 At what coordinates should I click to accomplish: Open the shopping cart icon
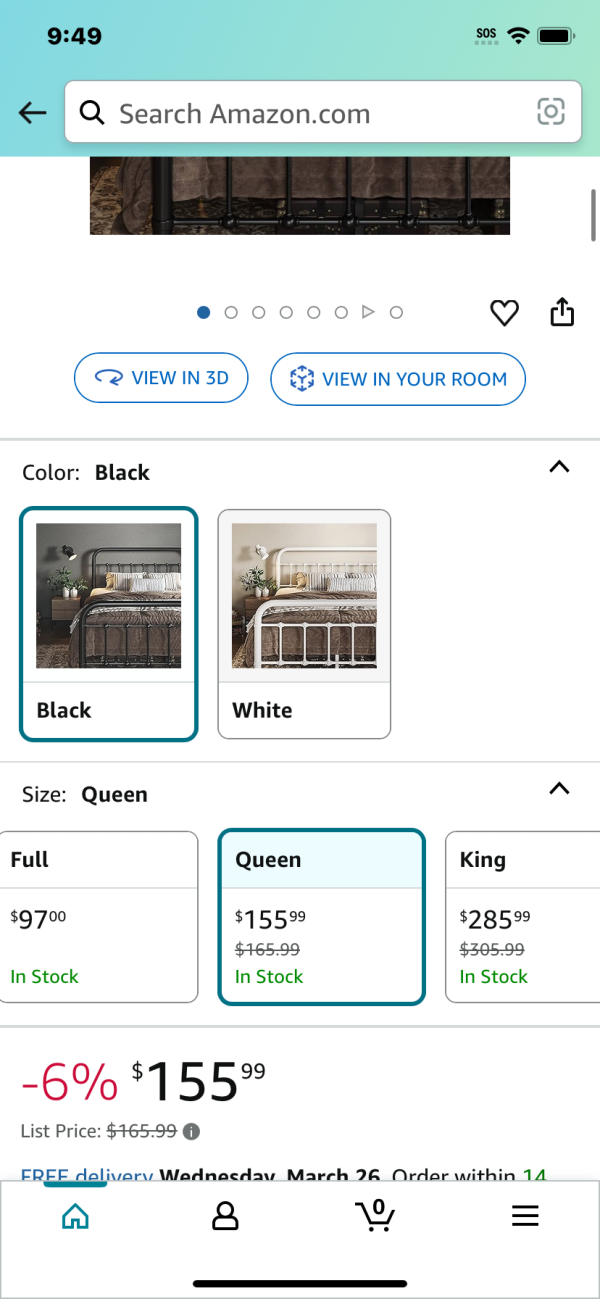[x=375, y=1215]
